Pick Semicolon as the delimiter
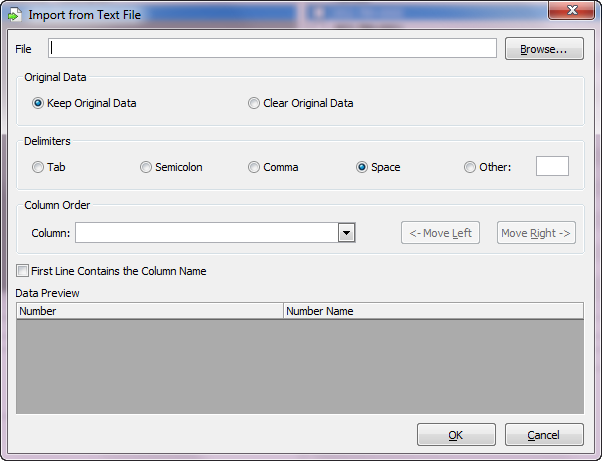This screenshot has width=602, height=461. click(146, 167)
